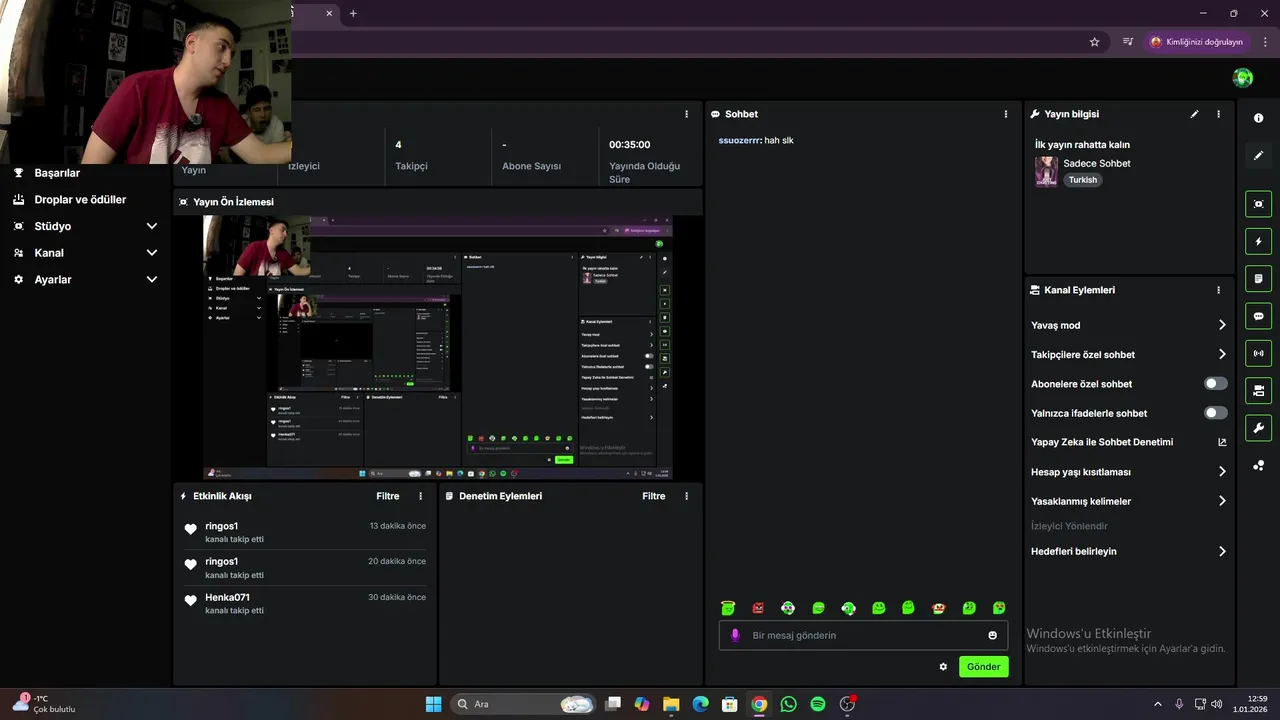Enable Abonelere özel sohbet toggle

[x=1215, y=384]
